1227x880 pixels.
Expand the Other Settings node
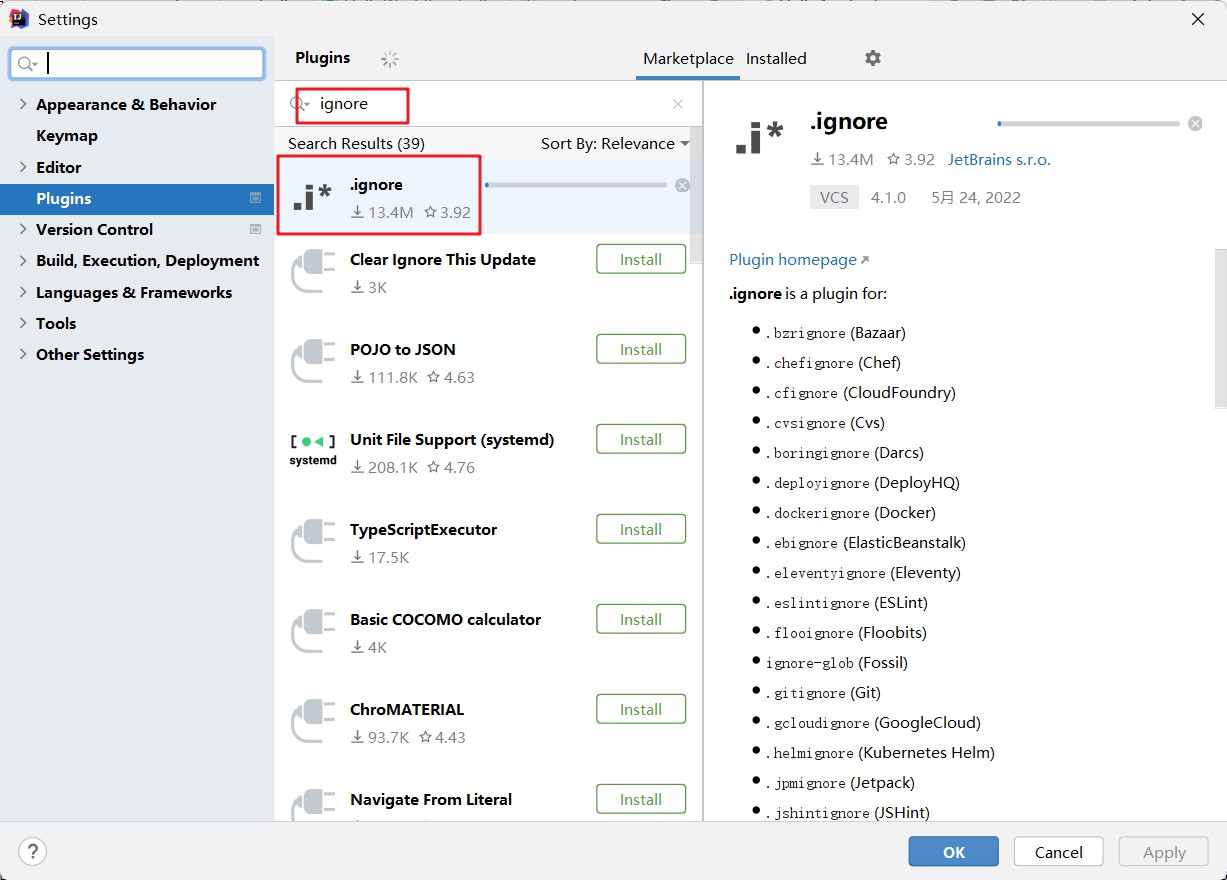click(23, 354)
